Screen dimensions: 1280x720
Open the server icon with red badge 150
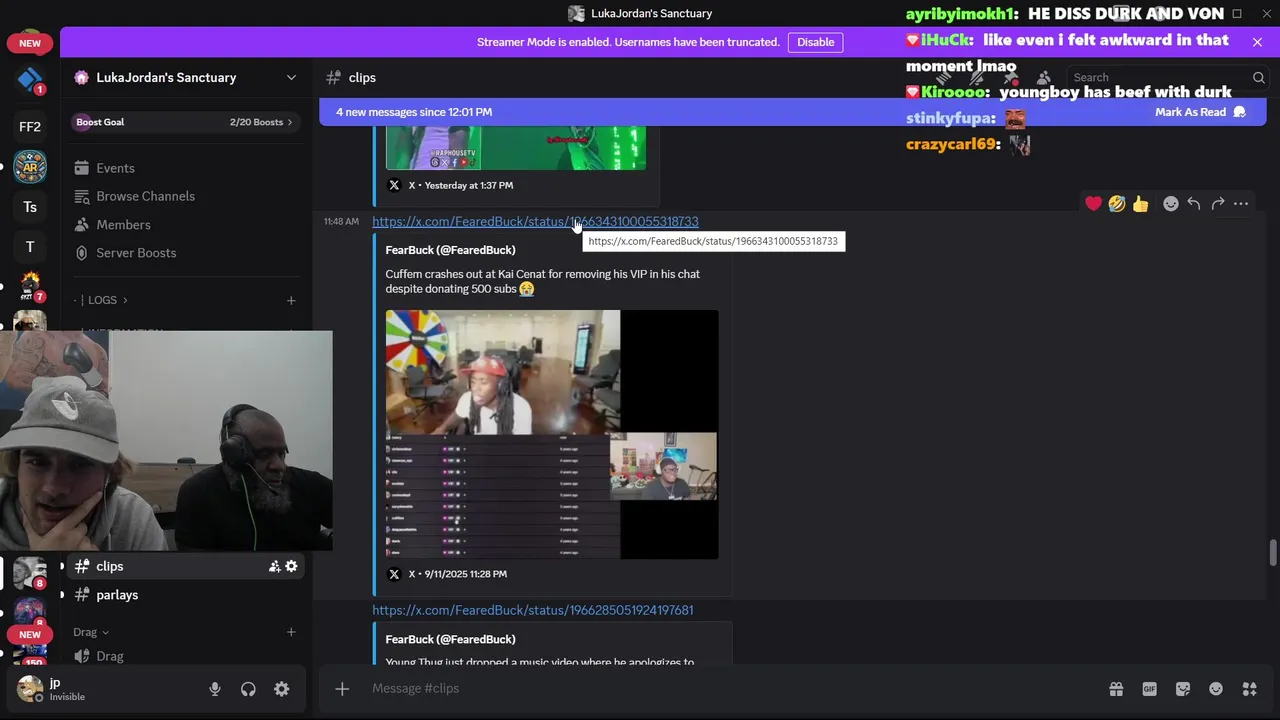coord(30,654)
